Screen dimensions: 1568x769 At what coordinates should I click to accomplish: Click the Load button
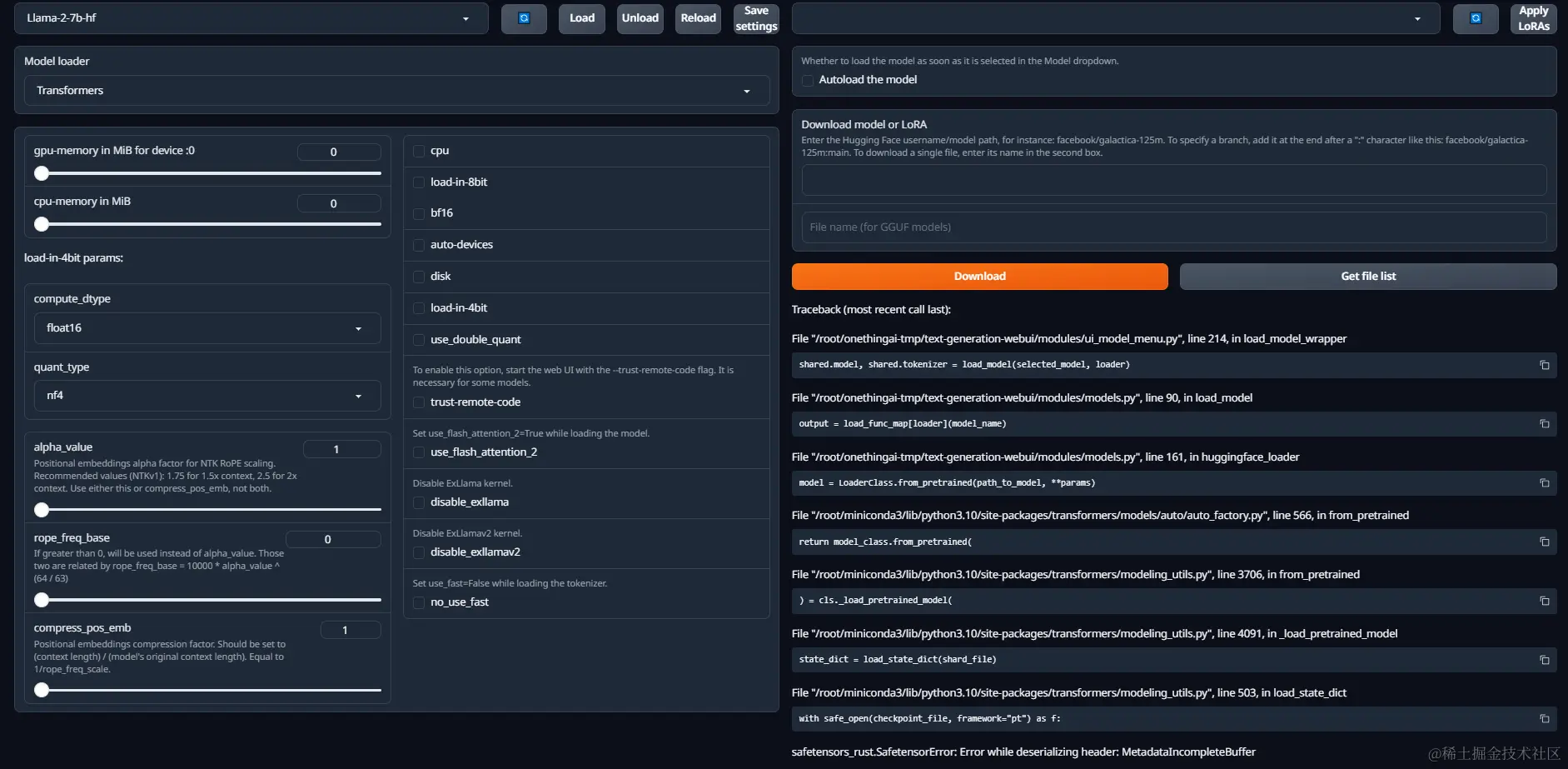click(582, 18)
